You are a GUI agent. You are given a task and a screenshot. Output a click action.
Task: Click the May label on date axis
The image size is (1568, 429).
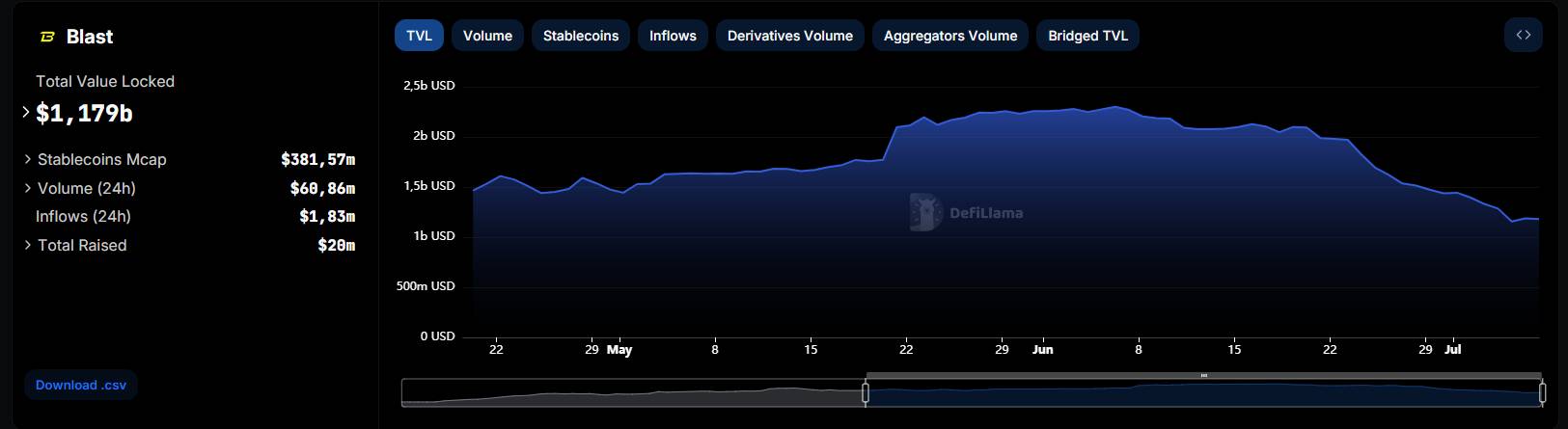619,349
